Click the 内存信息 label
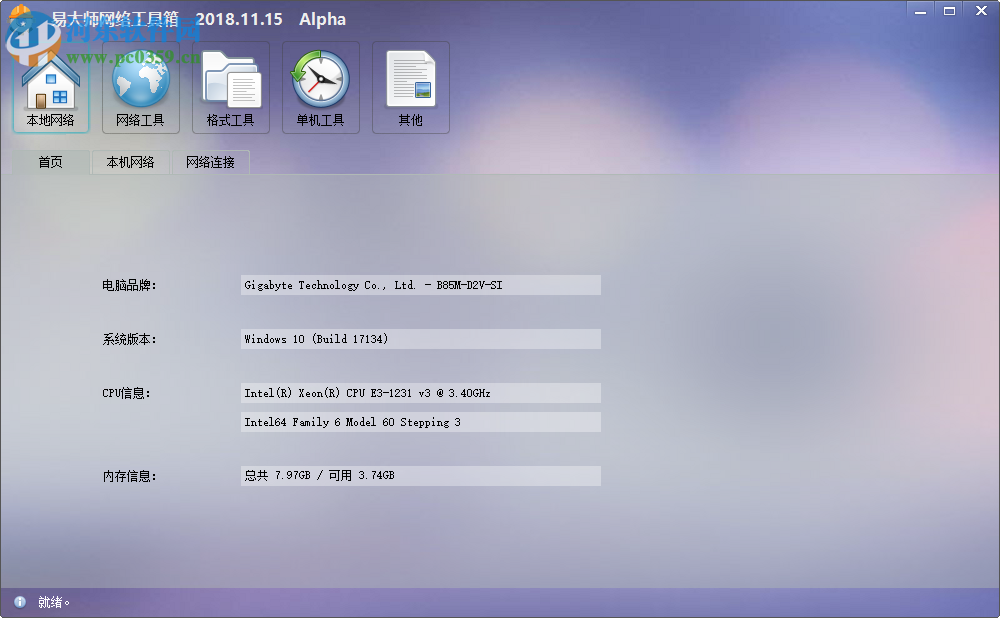Viewport: 1000px width, 618px height. click(129, 476)
